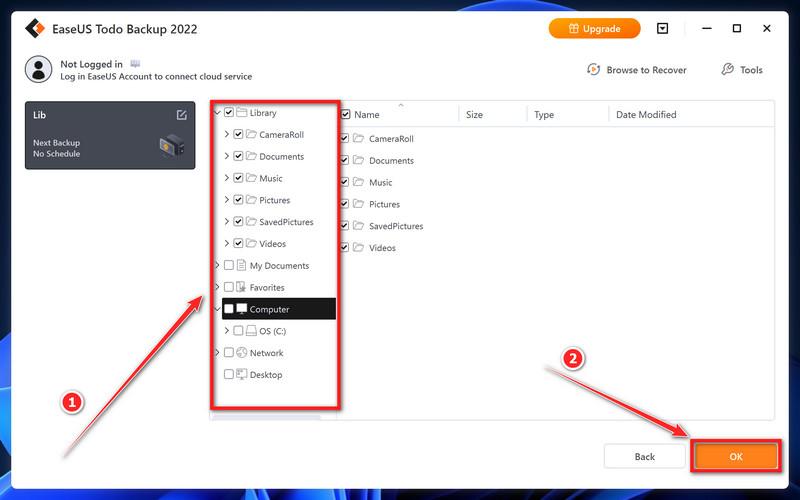This screenshot has width=800, height=500.
Task: Click the OS (C:) drive icon
Action: [251, 331]
